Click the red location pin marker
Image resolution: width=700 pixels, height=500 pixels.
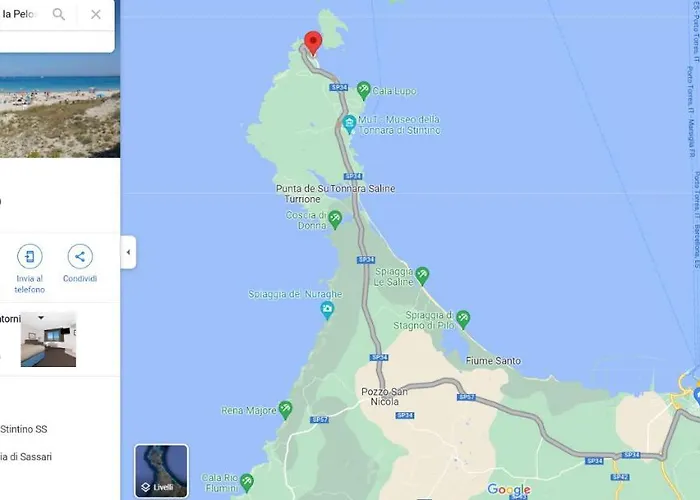pos(313,43)
